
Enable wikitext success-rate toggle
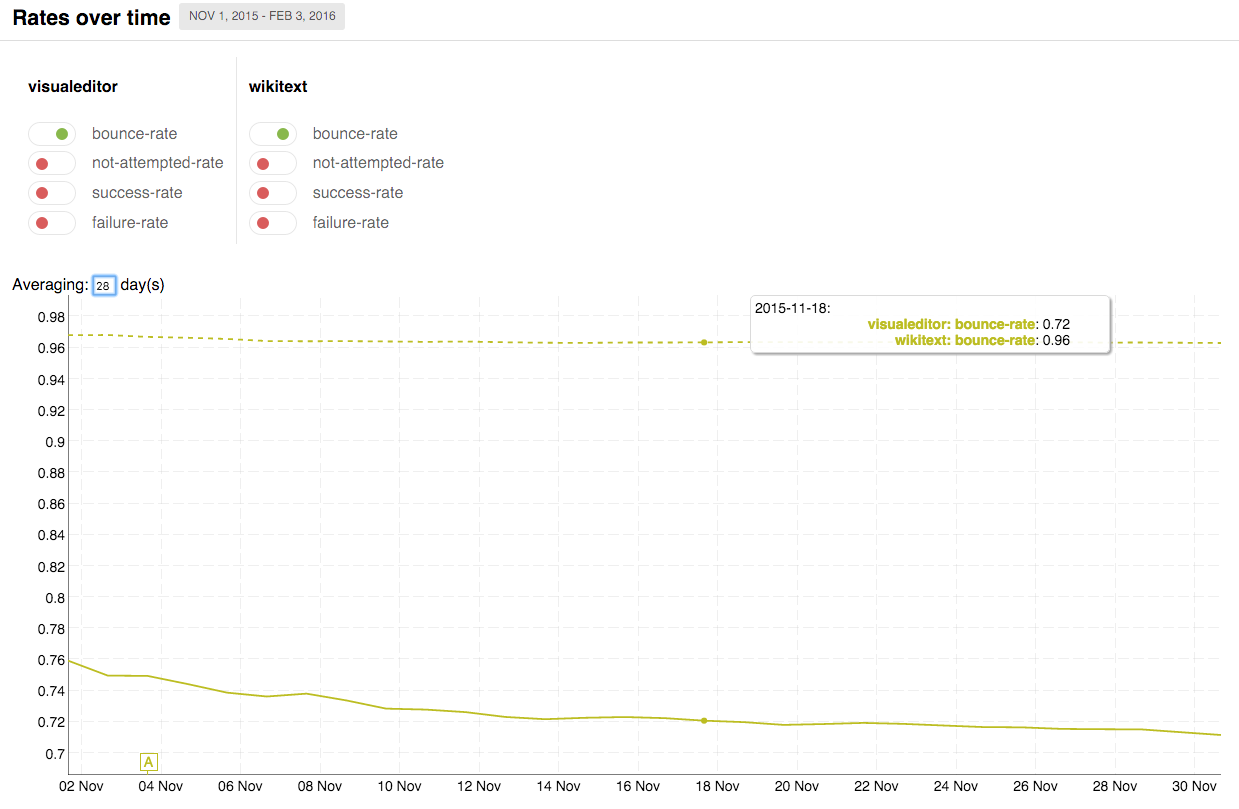(273, 193)
